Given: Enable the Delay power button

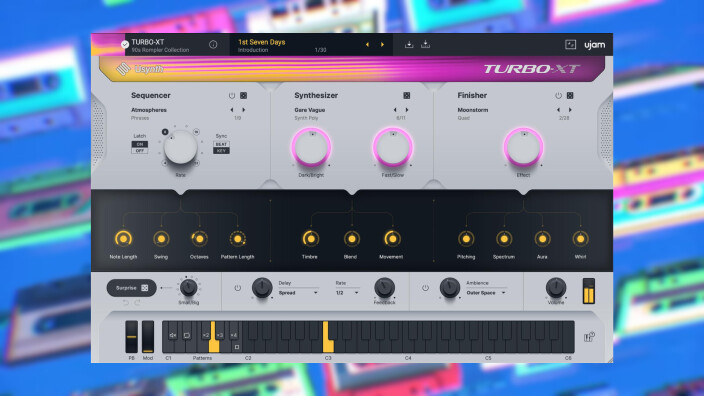Looking at the screenshot, I should coord(238,288).
